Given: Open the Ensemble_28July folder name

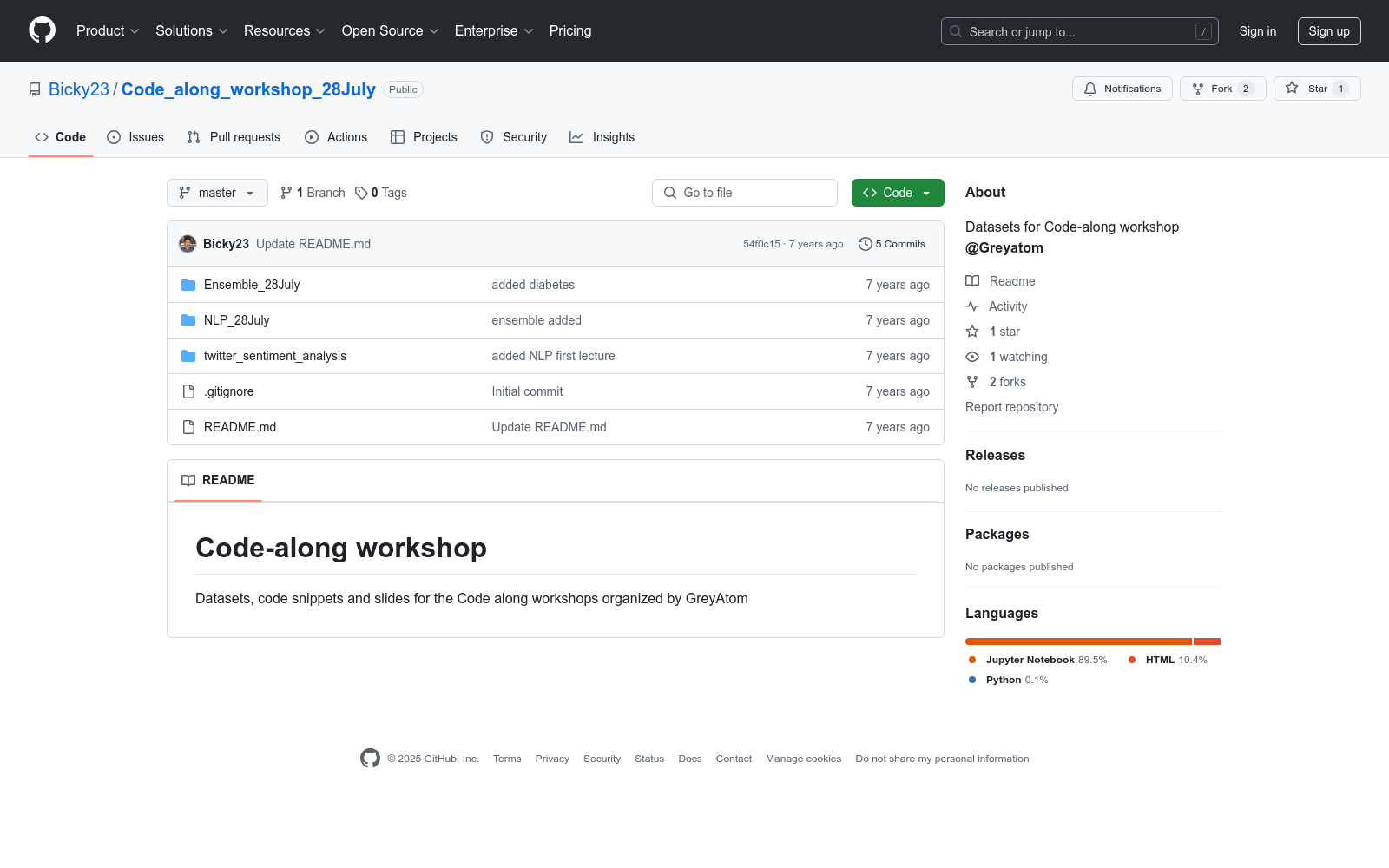Looking at the screenshot, I should tap(252, 285).
